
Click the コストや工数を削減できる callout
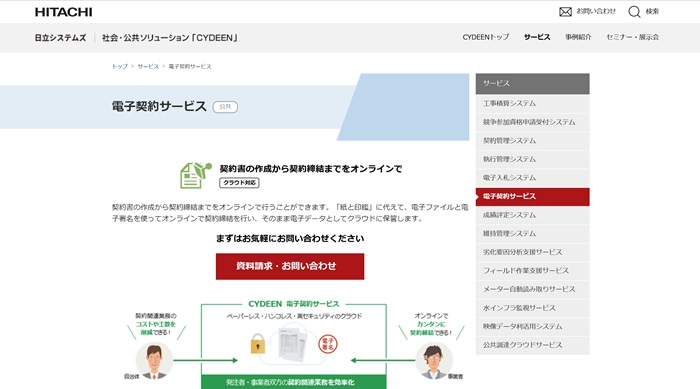[156, 324]
